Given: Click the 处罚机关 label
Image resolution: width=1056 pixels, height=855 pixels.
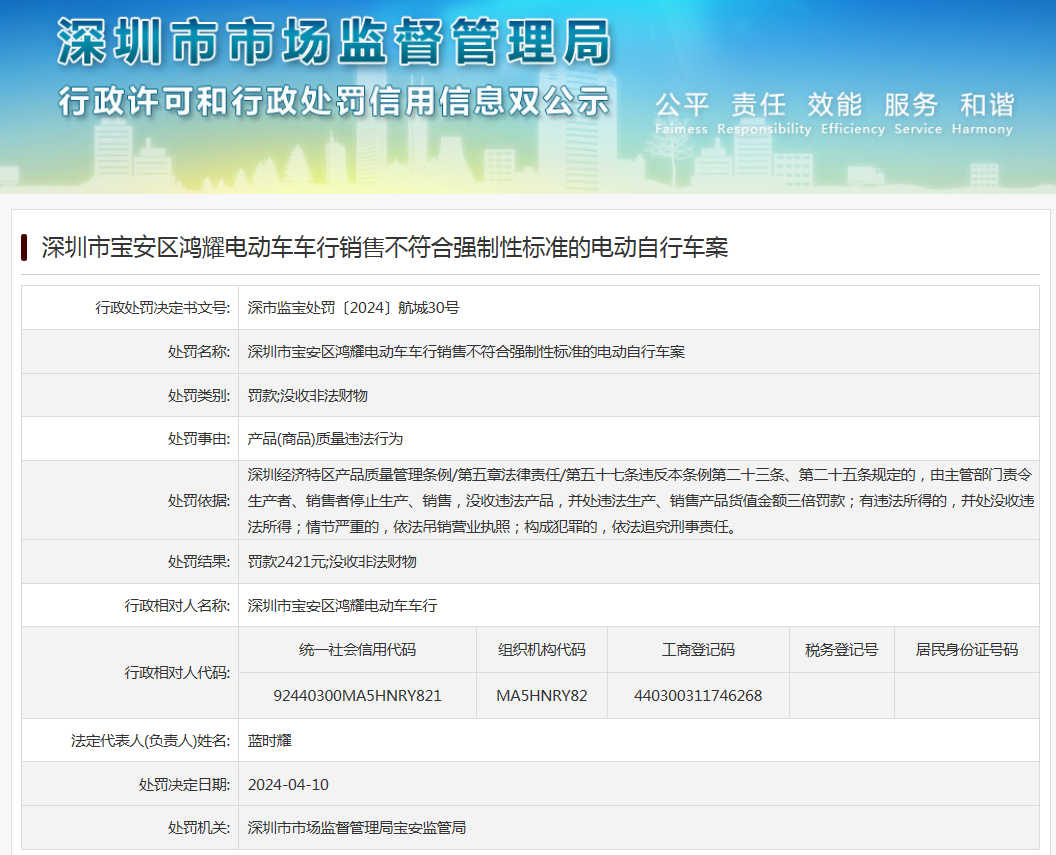Looking at the screenshot, I should [199, 827].
